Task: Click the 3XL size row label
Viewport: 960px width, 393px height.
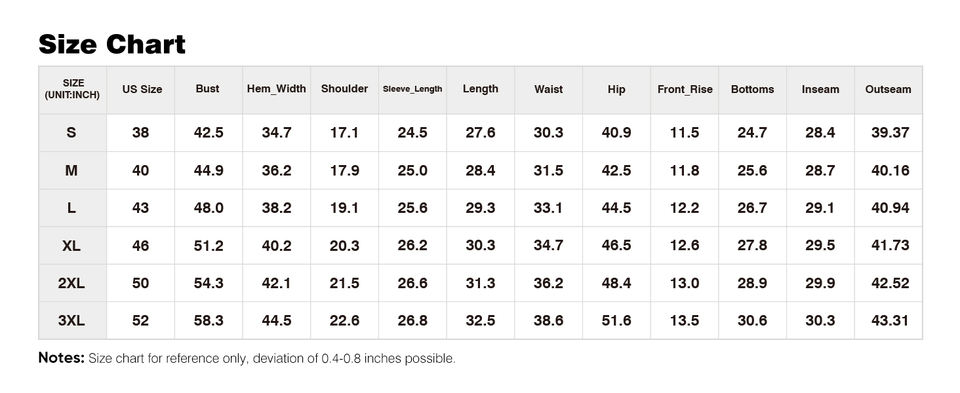Action: coord(72,320)
